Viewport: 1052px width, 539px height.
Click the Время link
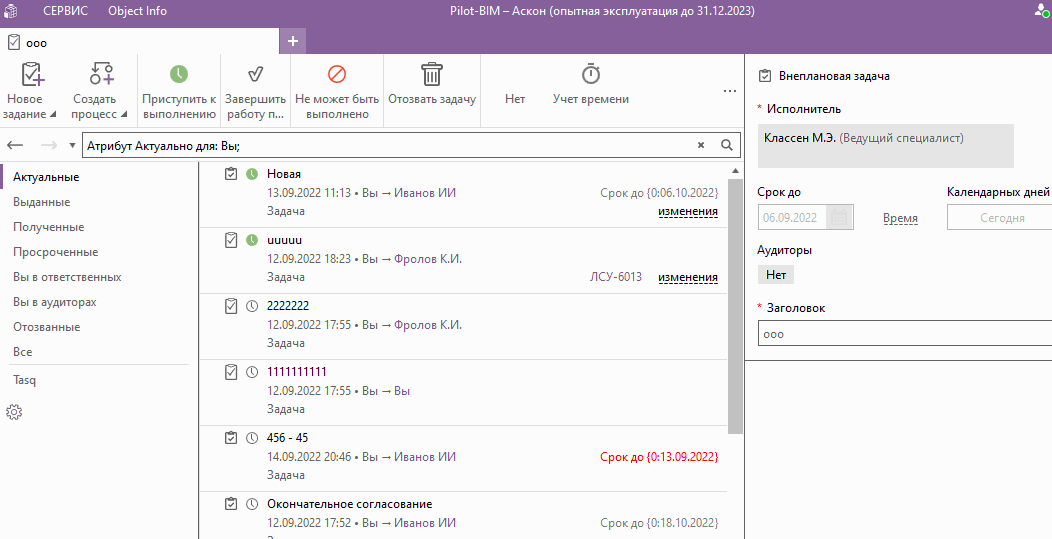coord(900,218)
